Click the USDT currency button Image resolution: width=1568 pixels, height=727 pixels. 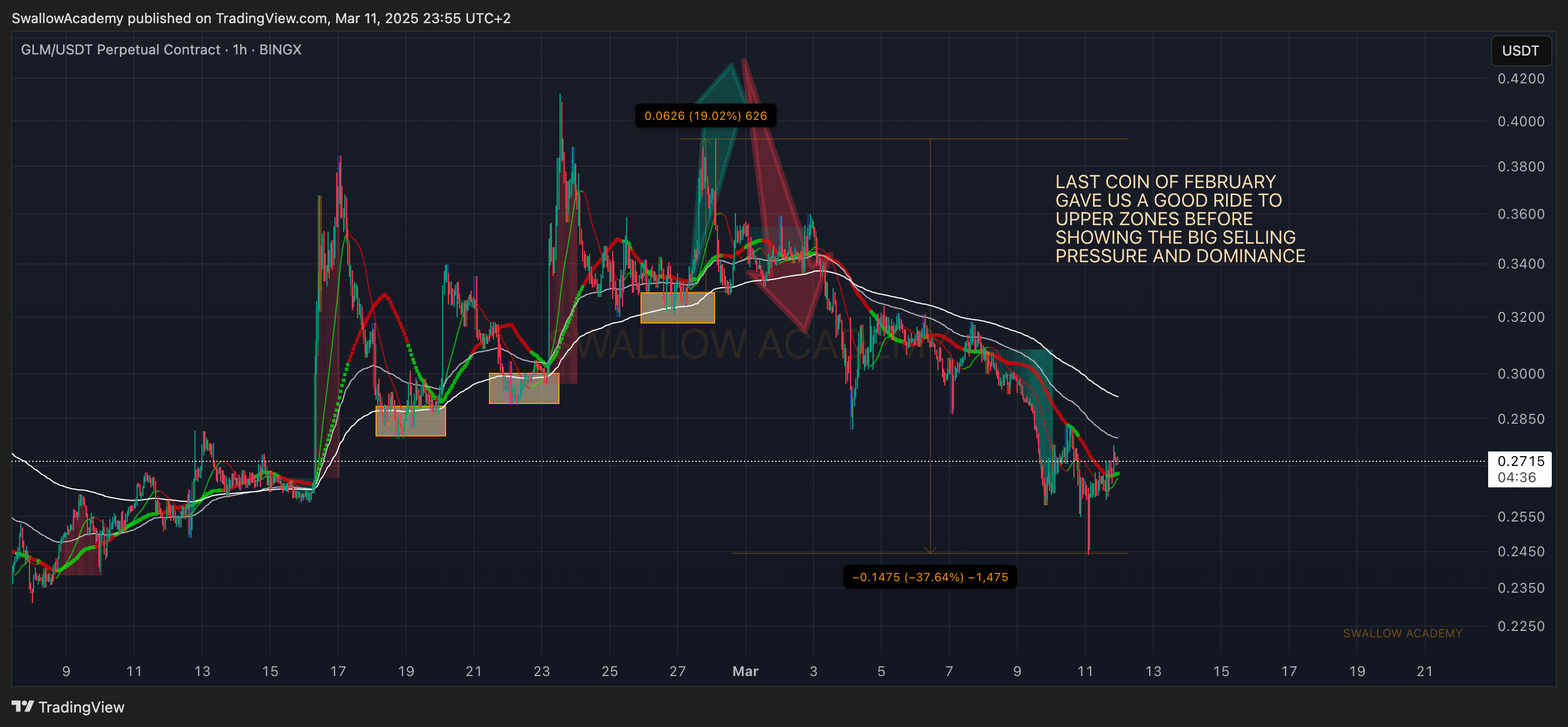1521,50
